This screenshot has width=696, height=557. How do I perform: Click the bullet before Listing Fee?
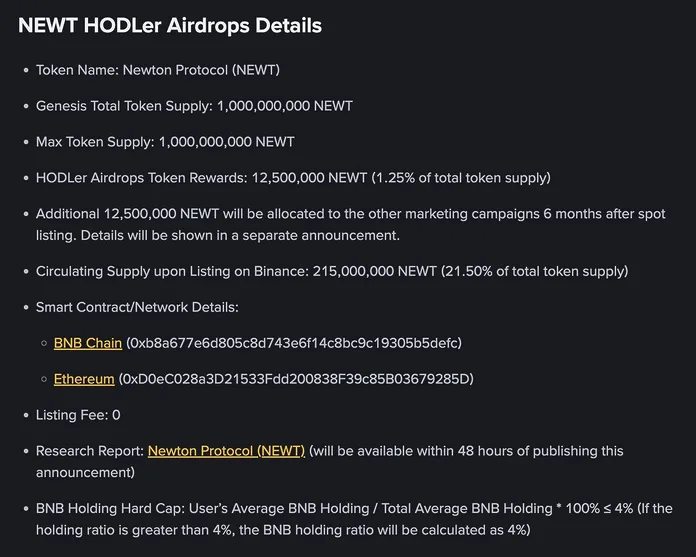tap(26, 415)
